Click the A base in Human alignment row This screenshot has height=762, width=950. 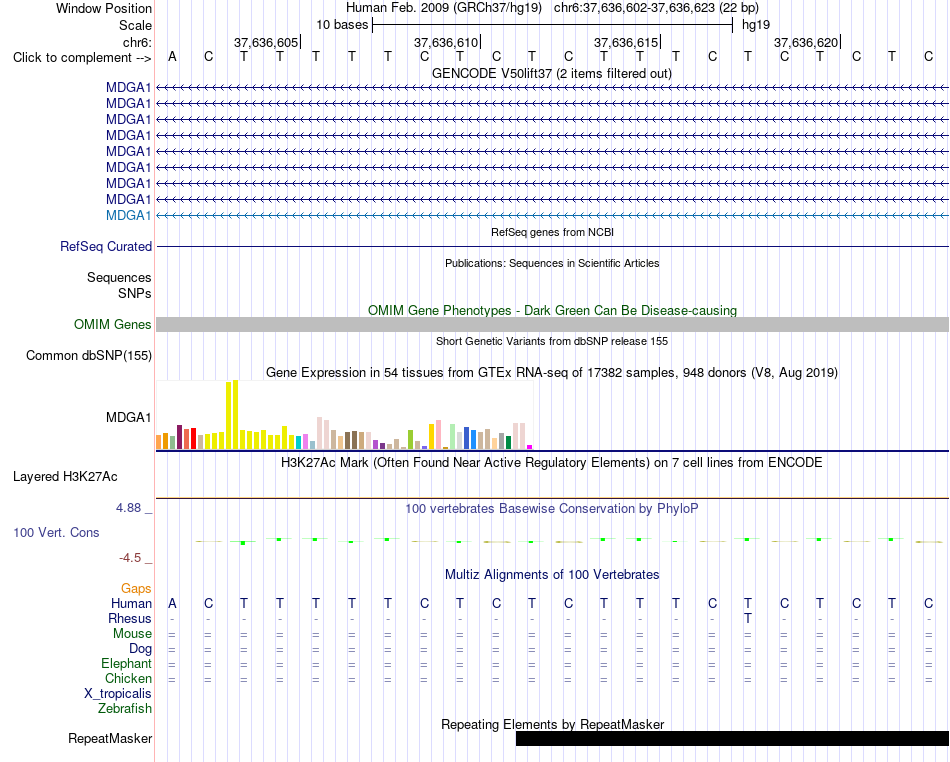[x=172, y=603]
